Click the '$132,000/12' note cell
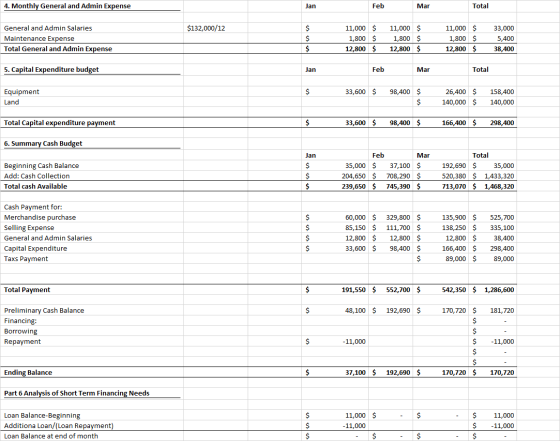 coord(206,28)
